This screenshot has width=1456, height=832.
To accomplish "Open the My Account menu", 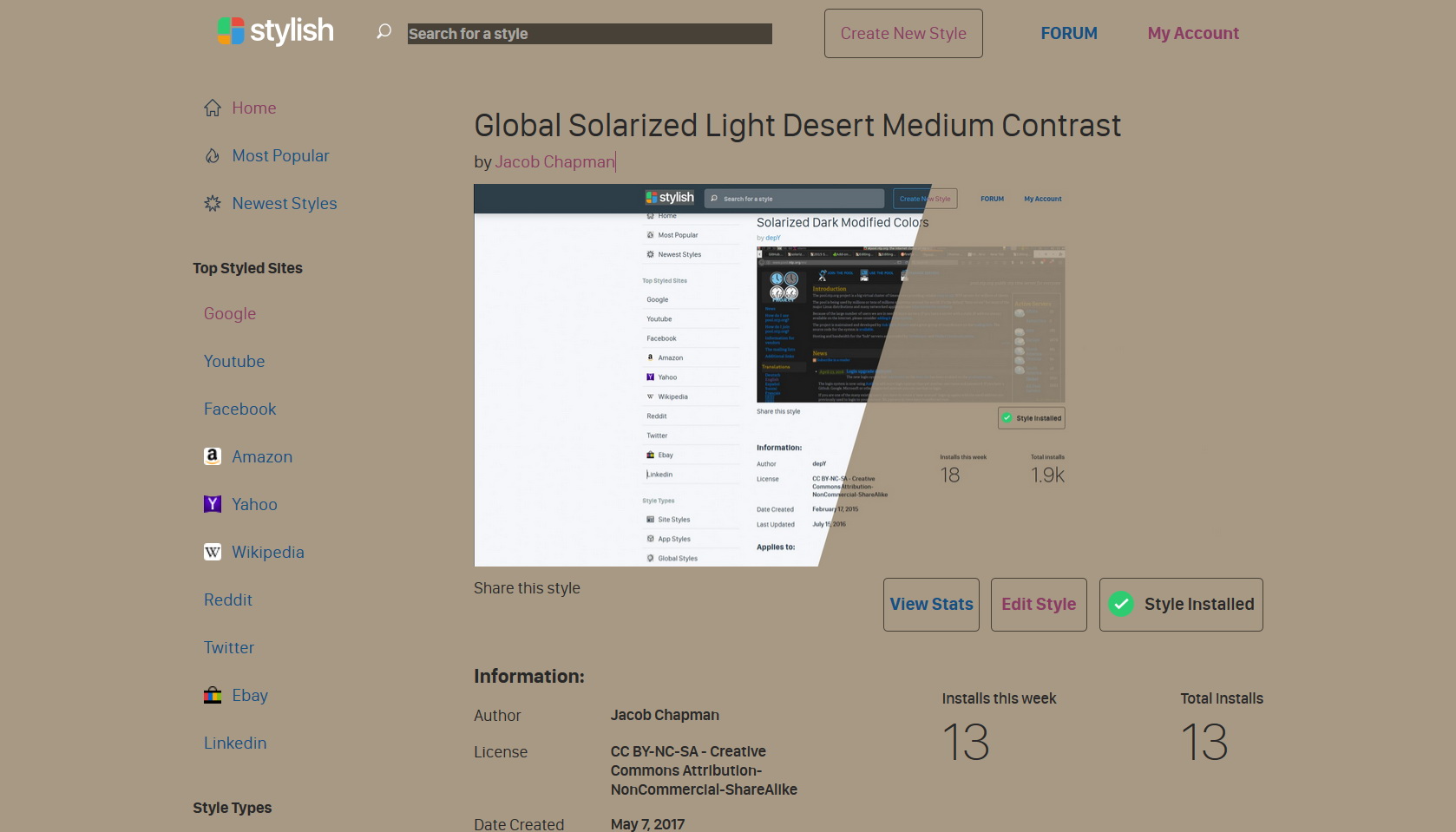I will coord(1193,33).
